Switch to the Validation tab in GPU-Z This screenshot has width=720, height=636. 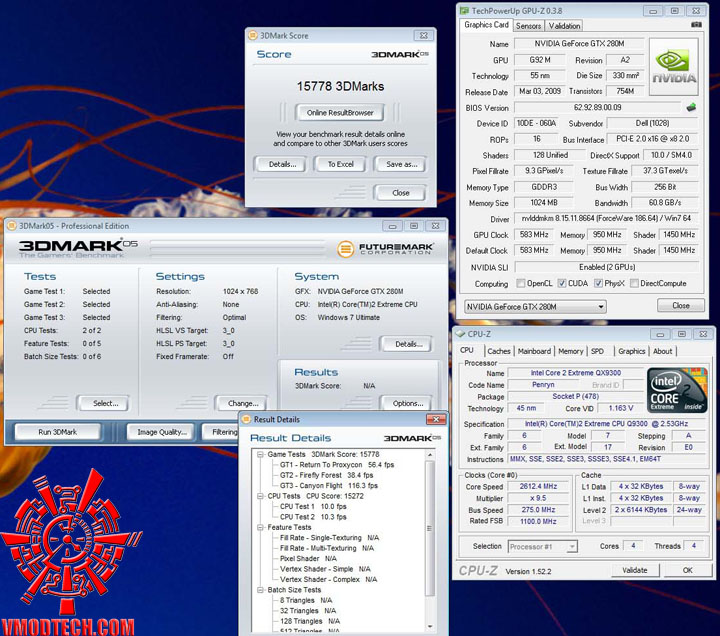tap(564, 26)
